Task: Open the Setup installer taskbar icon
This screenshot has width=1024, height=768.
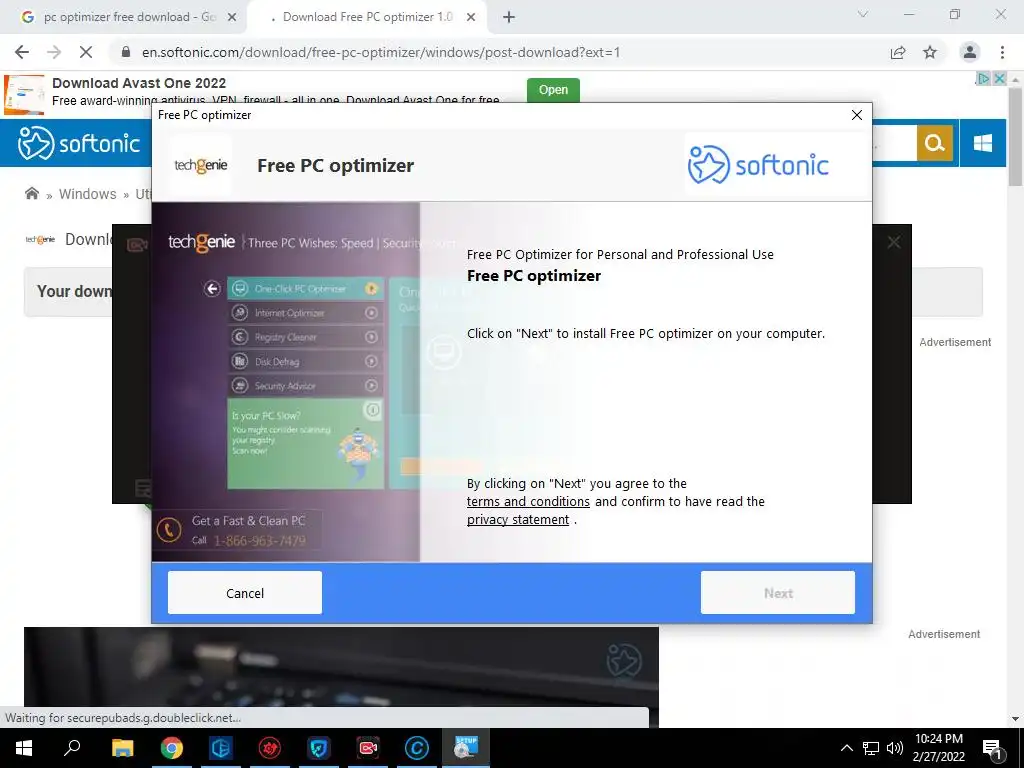Action: 466,748
